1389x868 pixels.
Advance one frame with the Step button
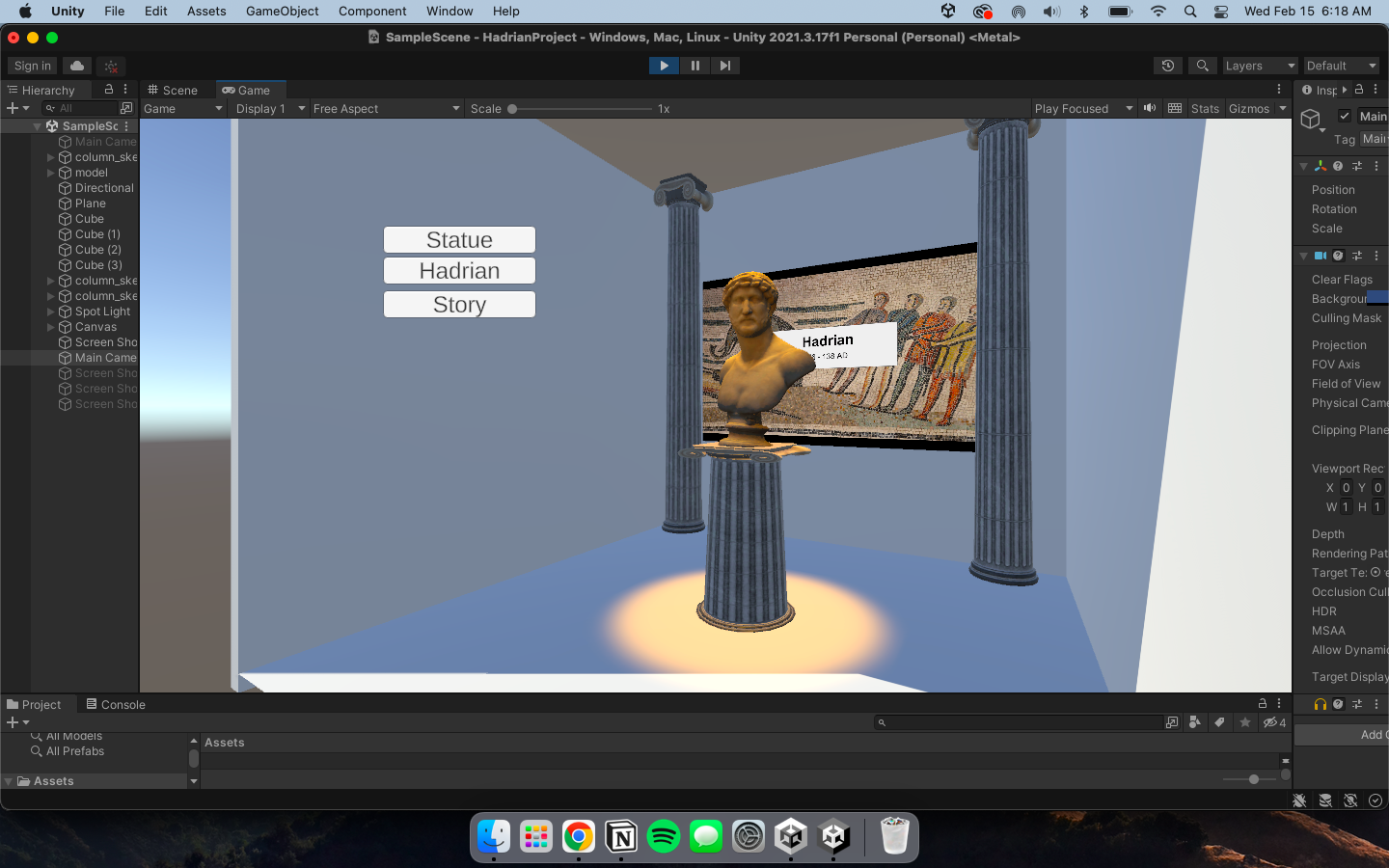click(x=725, y=66)
